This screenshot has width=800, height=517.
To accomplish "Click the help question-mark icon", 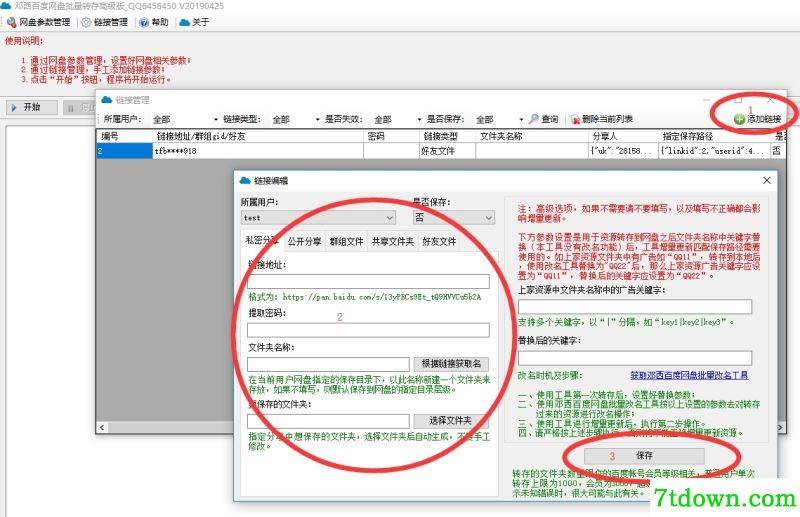I will pos(144,22).
